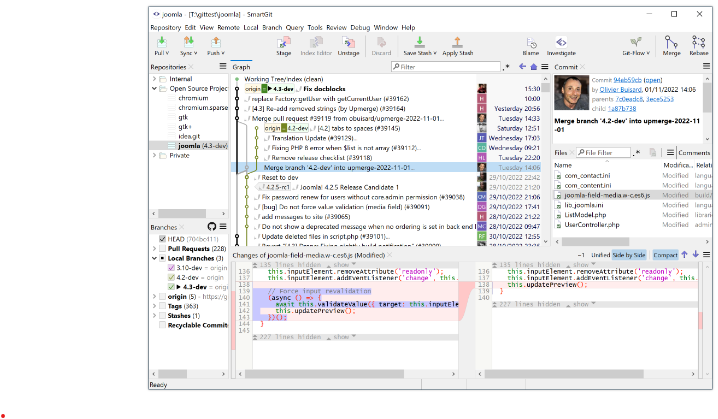Collapse the Open Source Projects group

(154, 88)
